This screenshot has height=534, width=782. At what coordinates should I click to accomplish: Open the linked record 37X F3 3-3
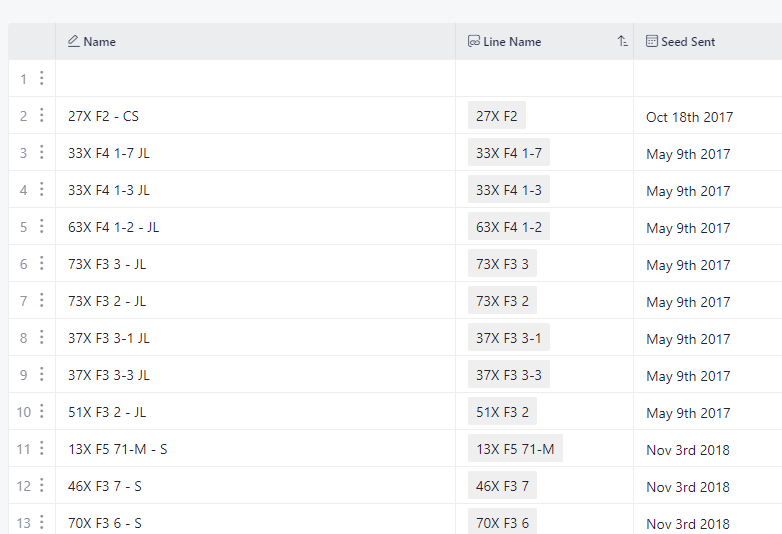509,375
